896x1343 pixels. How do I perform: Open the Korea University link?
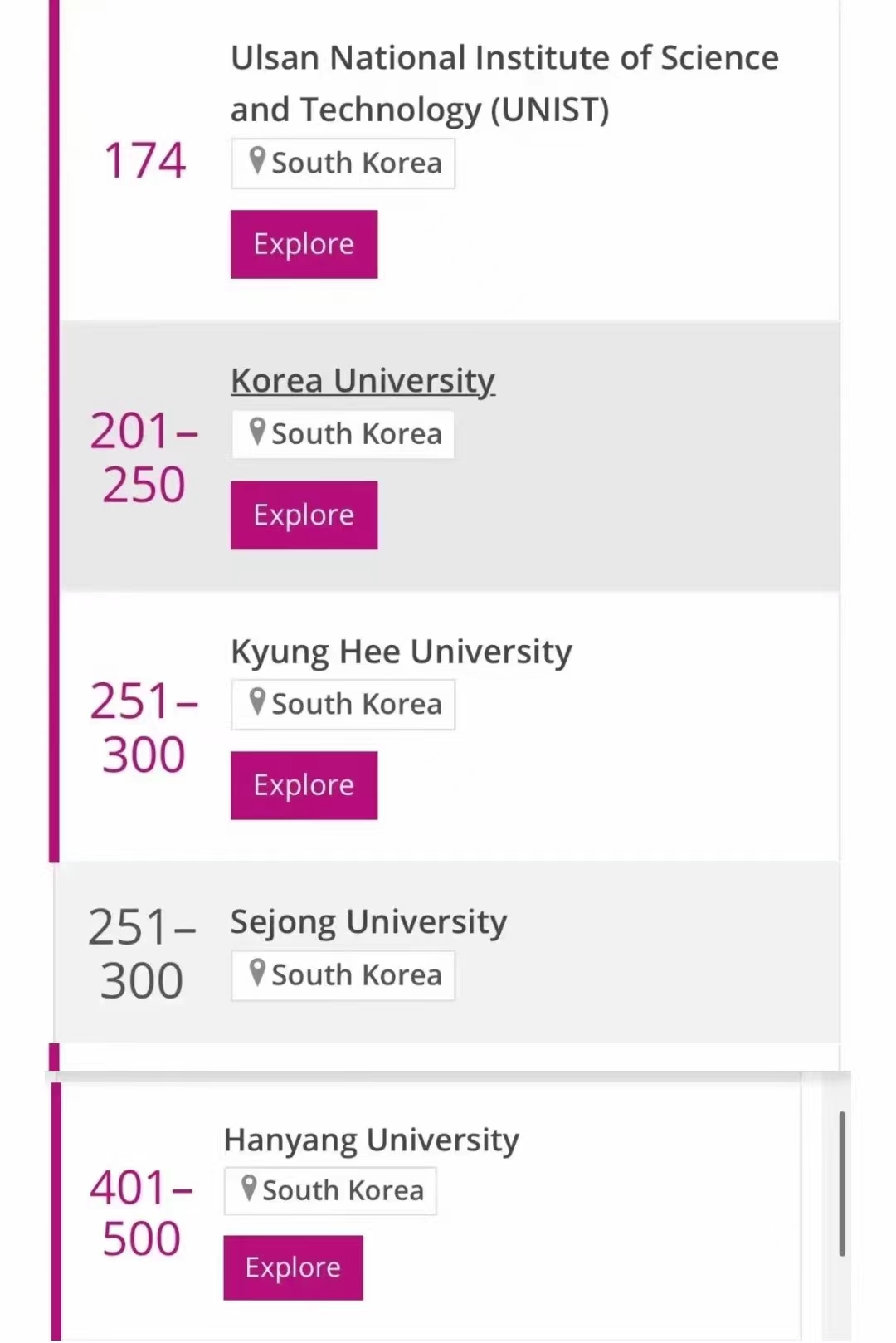click(363, 381)
